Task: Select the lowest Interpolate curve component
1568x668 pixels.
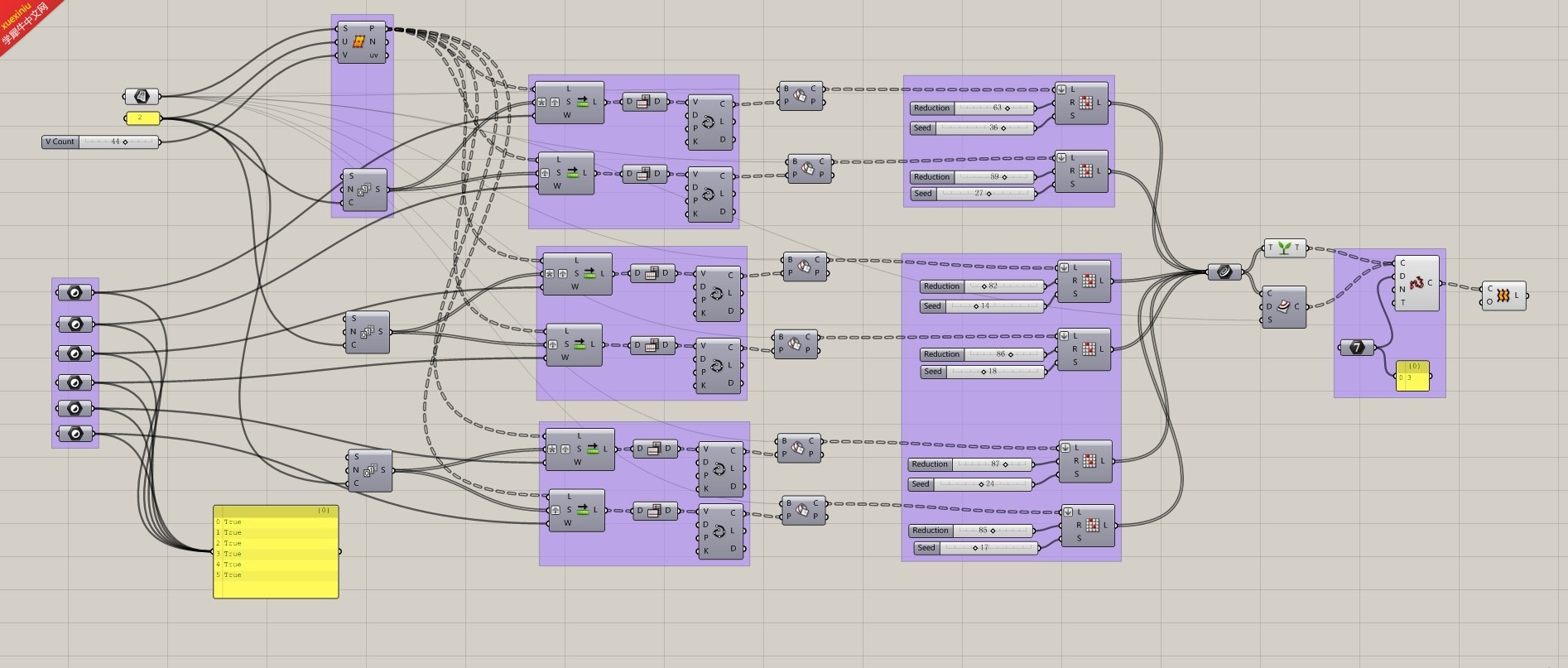Action: [719, 531]
